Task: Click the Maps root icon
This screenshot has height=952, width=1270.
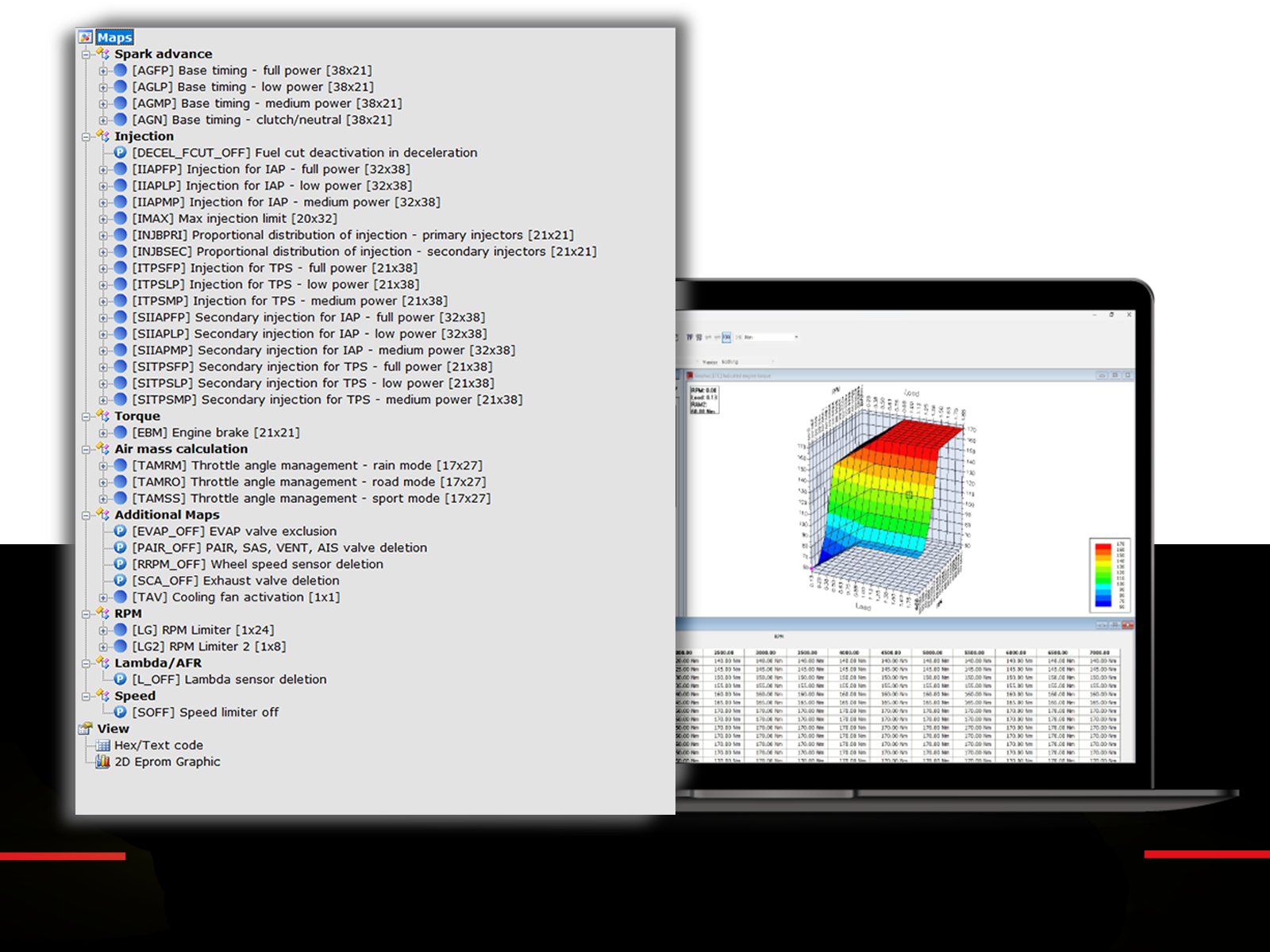Action: pyautogui.click(x=86, y=37)
